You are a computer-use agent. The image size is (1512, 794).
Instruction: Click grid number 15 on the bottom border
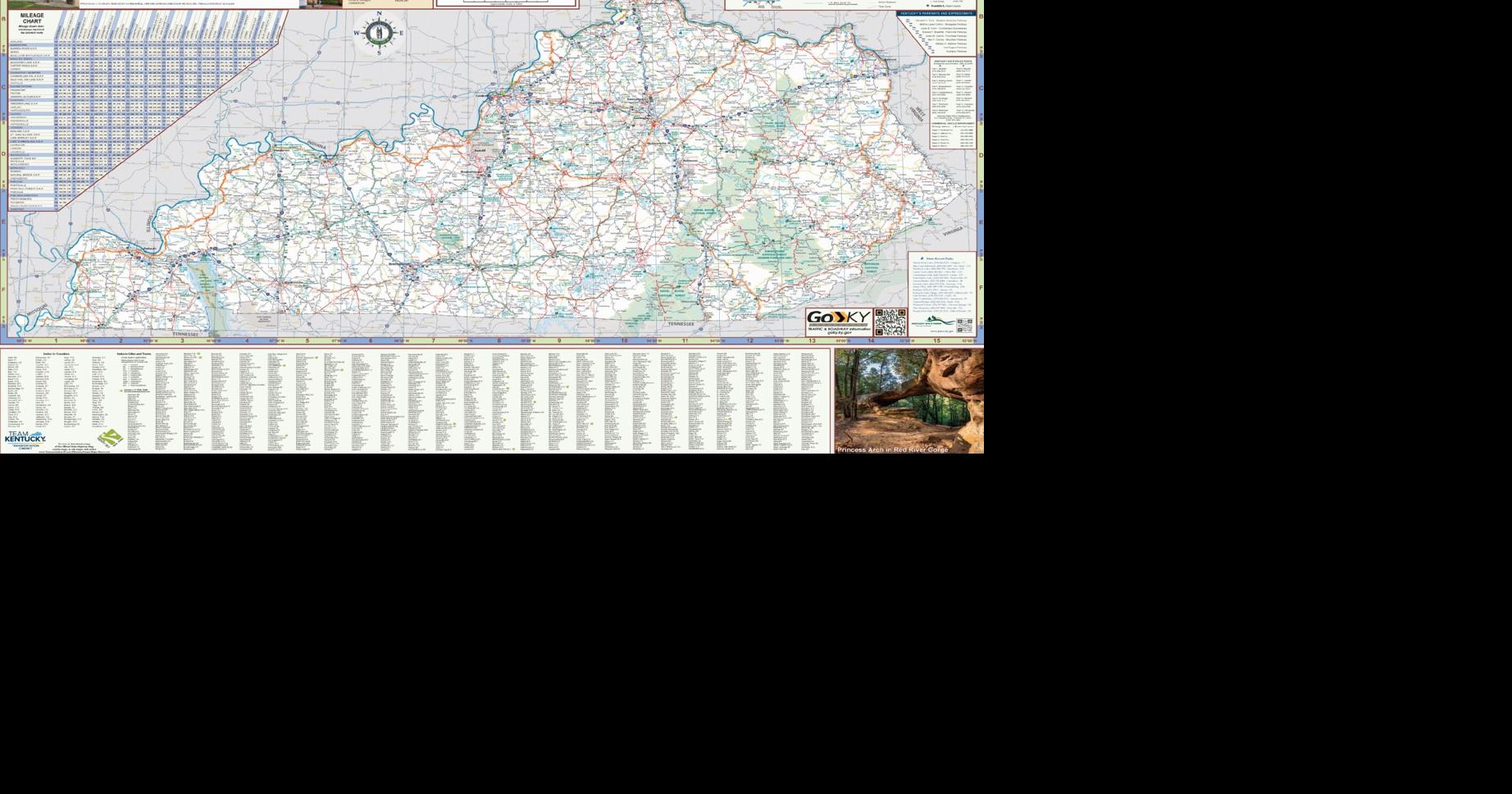[937, 340]
